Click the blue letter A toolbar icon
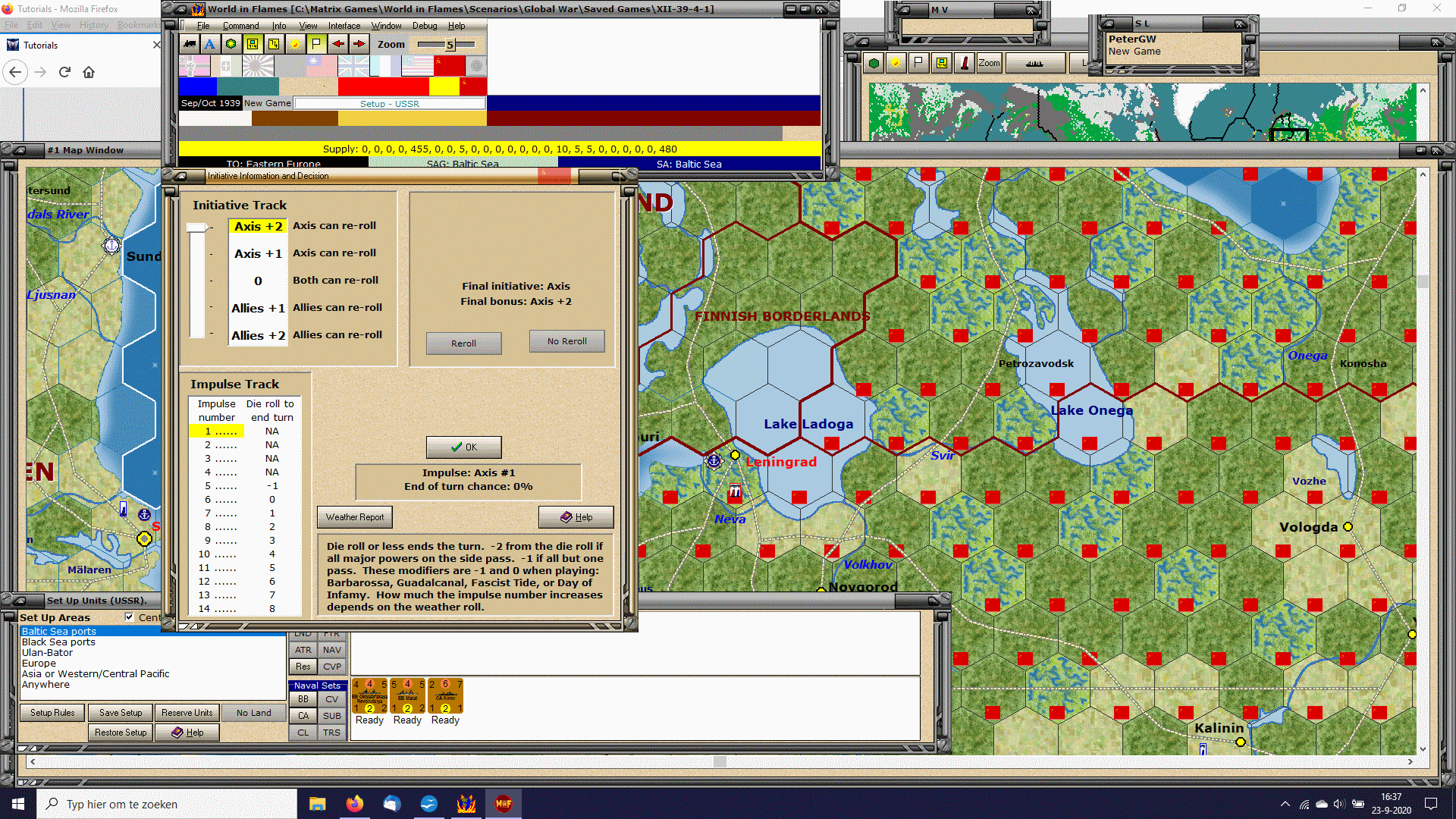Screen dimensions: 1456x819 pyautogui.click(x=210, y=44)
